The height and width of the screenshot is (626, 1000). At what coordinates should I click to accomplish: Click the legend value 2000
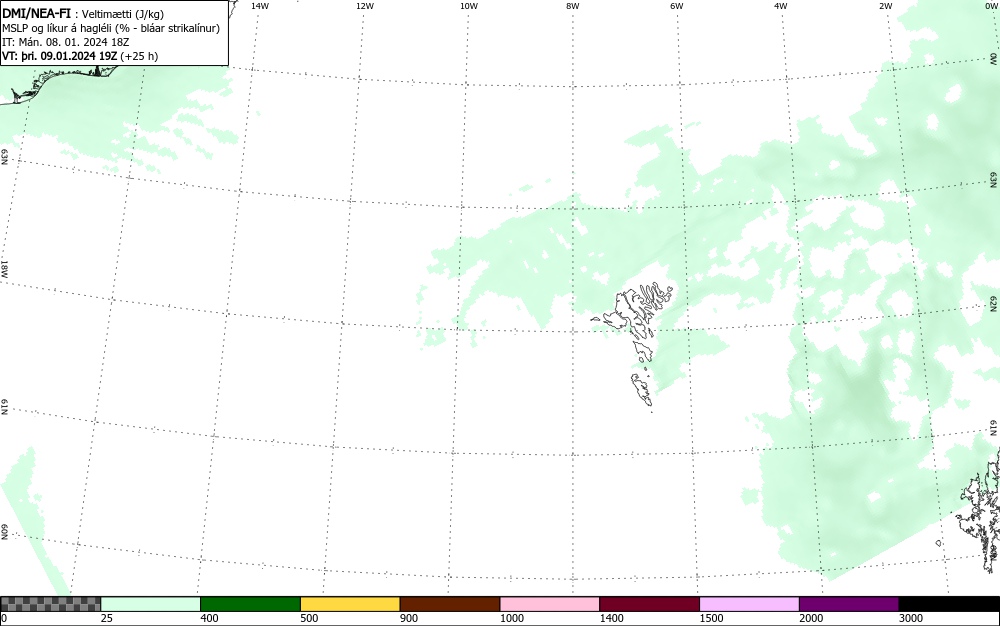tap(811, 618)
